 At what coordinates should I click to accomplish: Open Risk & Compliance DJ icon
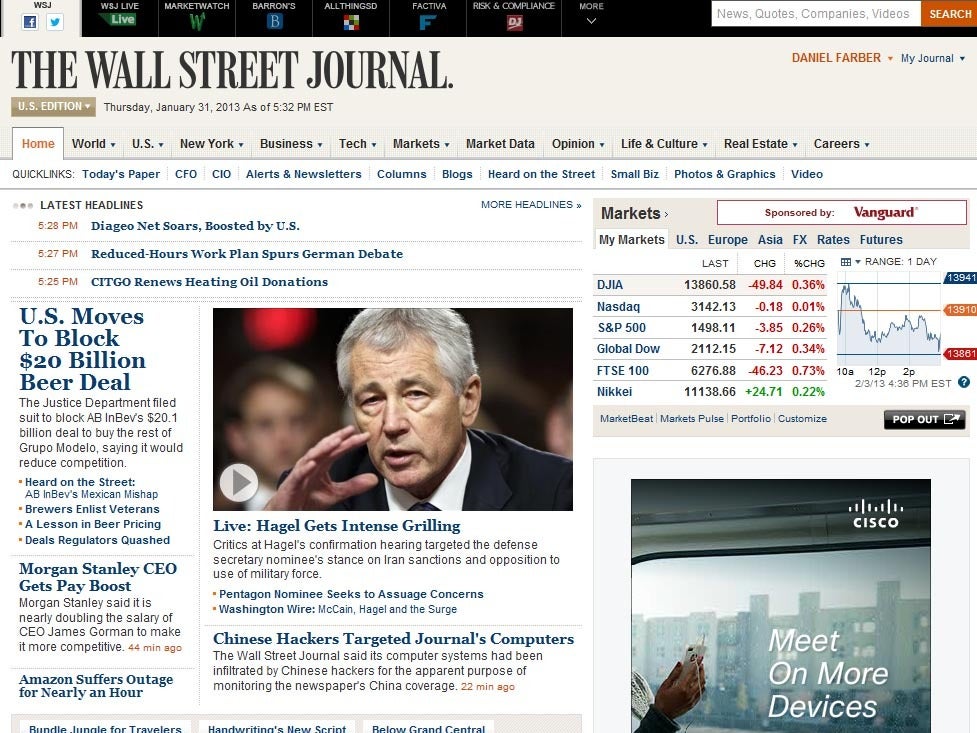click(514, 22)
